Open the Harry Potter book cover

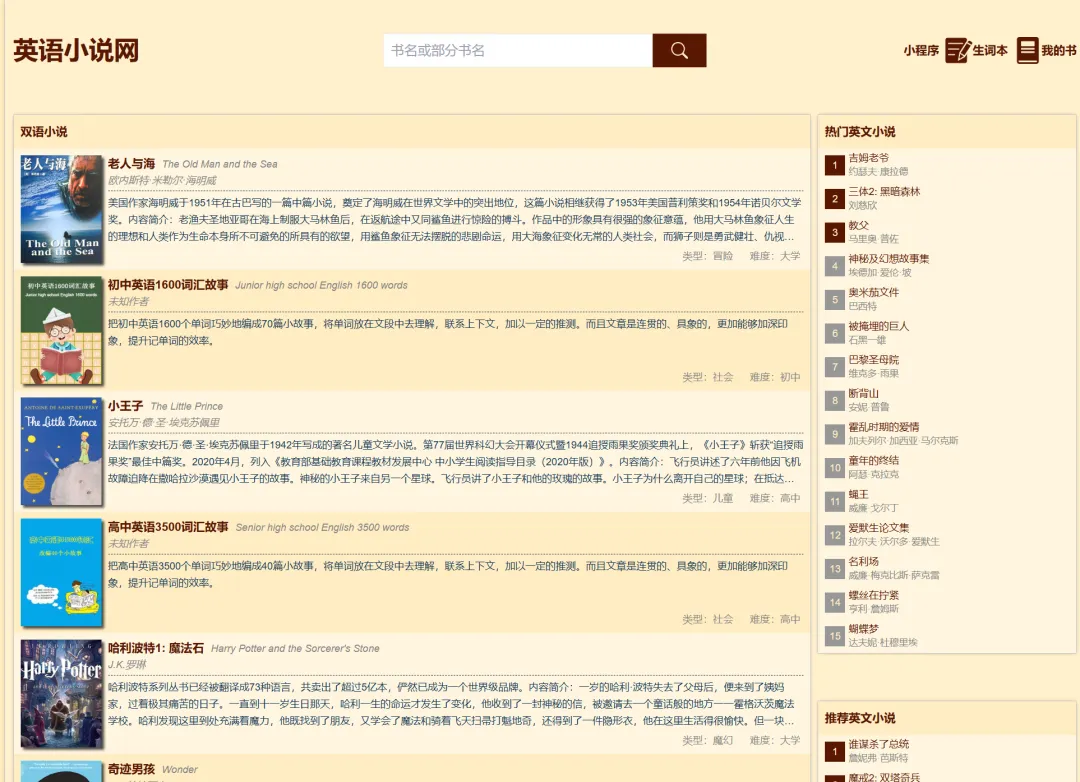(x=61, y=694)
